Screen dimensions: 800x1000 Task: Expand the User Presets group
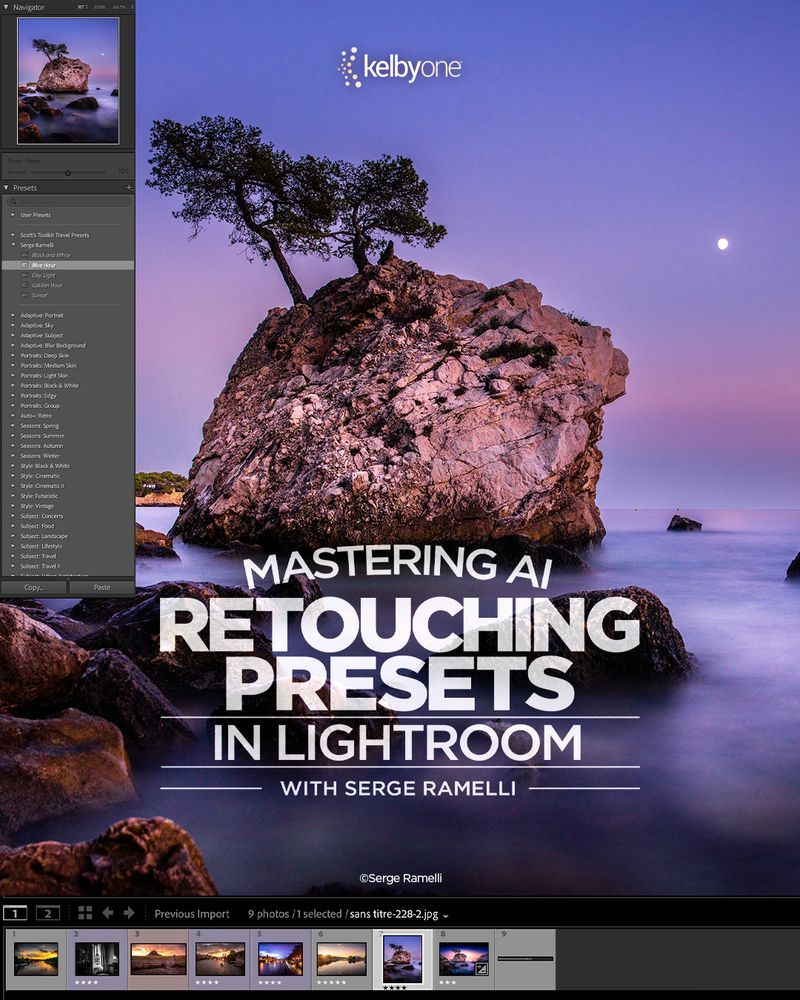pos(13,215)
